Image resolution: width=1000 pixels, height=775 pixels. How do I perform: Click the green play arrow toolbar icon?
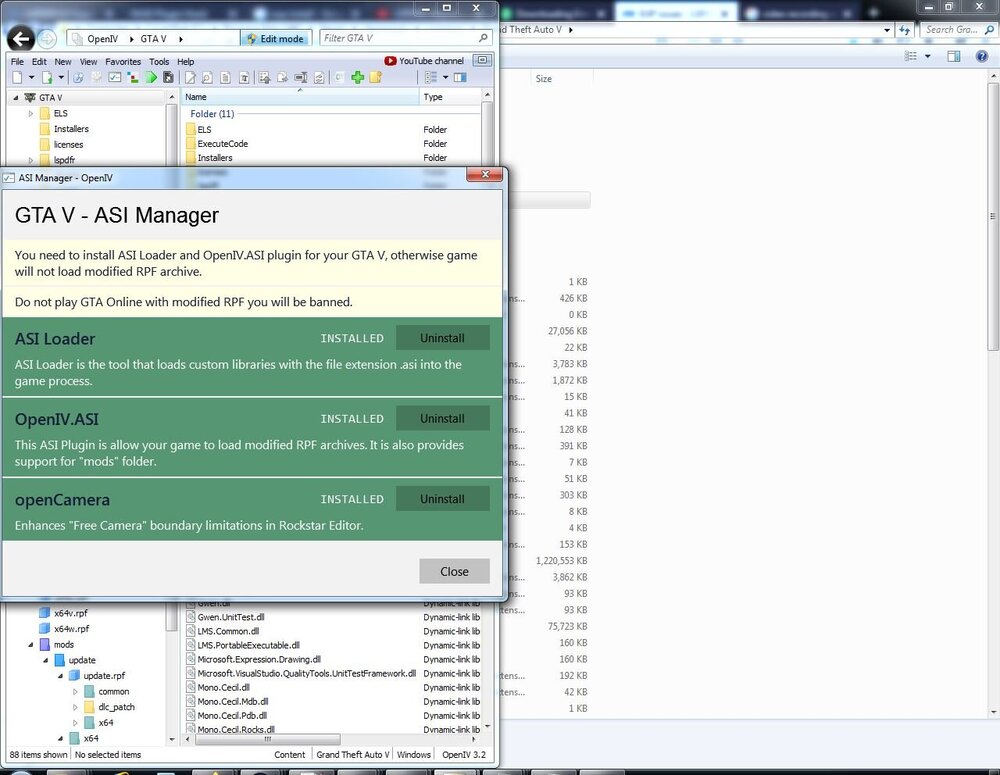pos(151,77)
